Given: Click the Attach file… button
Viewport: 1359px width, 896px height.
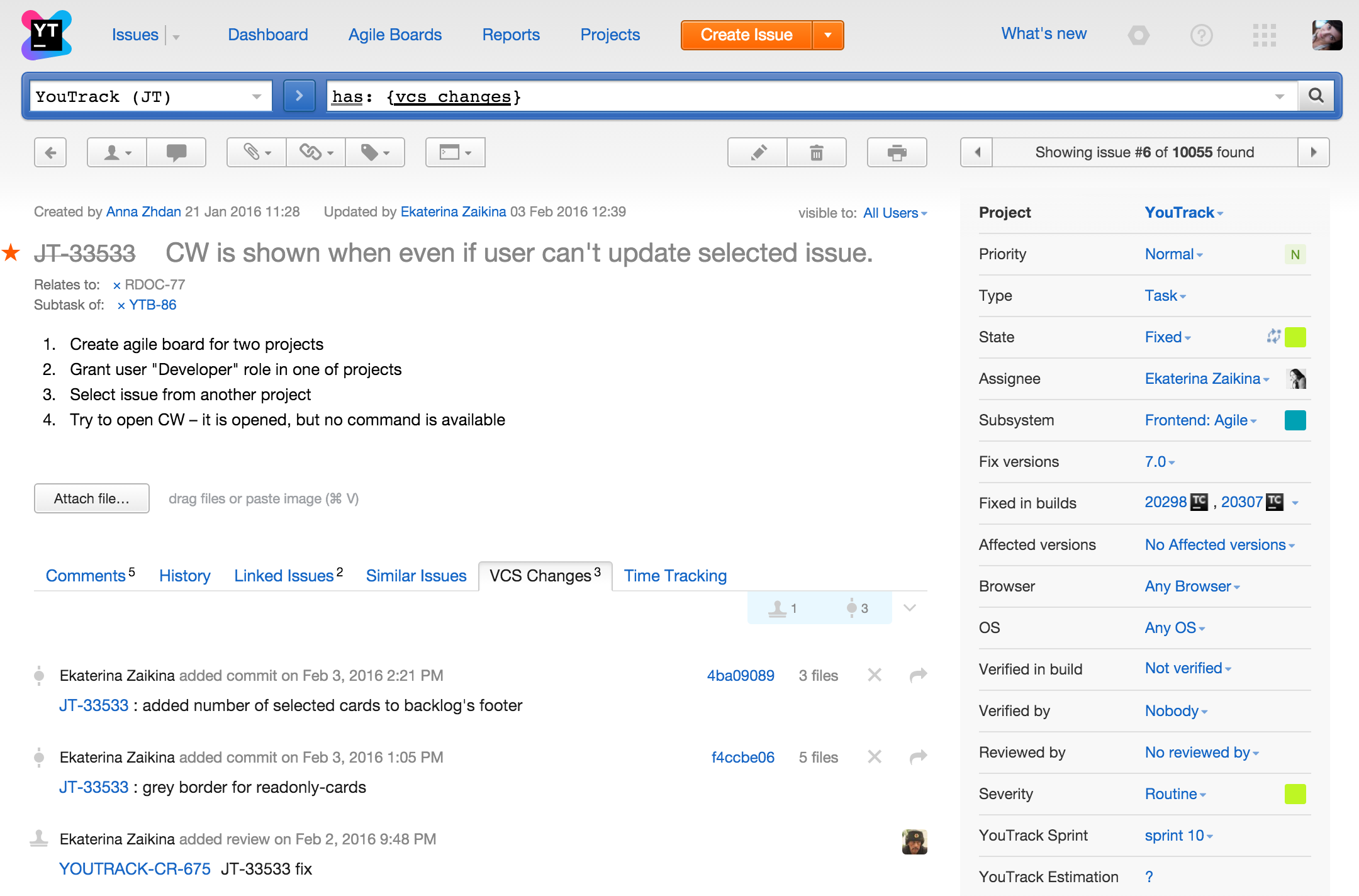Looking at the screenshot, I should click(x=91, y=498).
